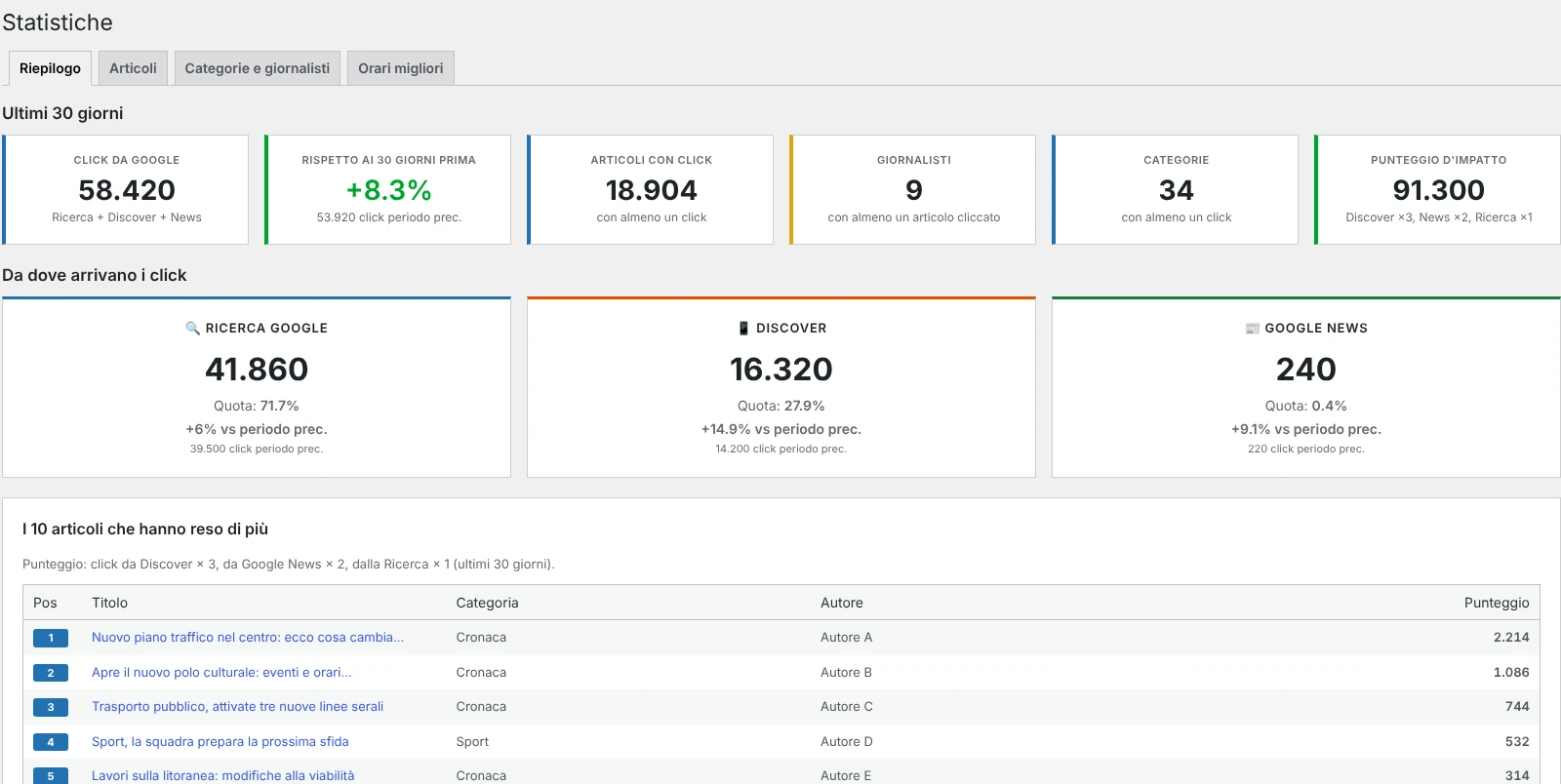Click the position badge number 5
The image size is (1561, 784).
click(51, 776)
